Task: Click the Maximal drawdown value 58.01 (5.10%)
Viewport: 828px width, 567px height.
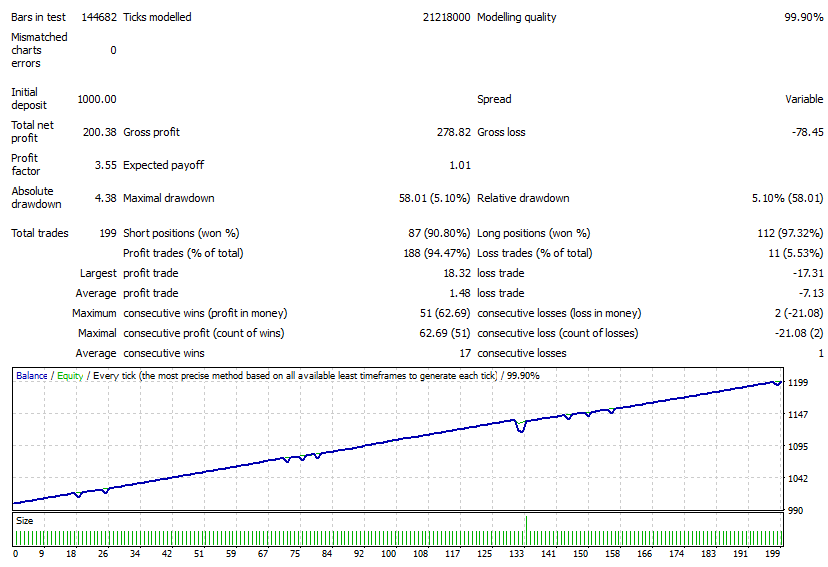Action: [x=434, y=198]
